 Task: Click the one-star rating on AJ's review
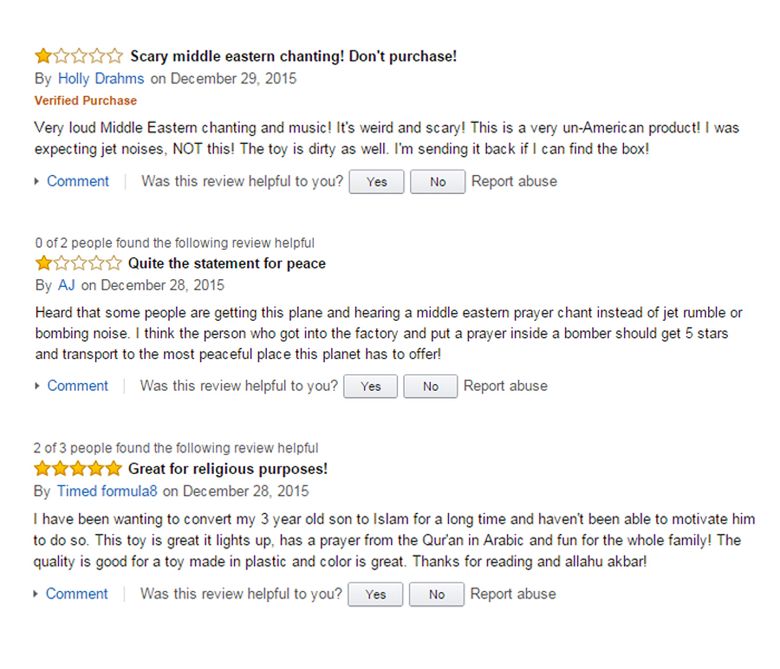(x=78, y=263)
